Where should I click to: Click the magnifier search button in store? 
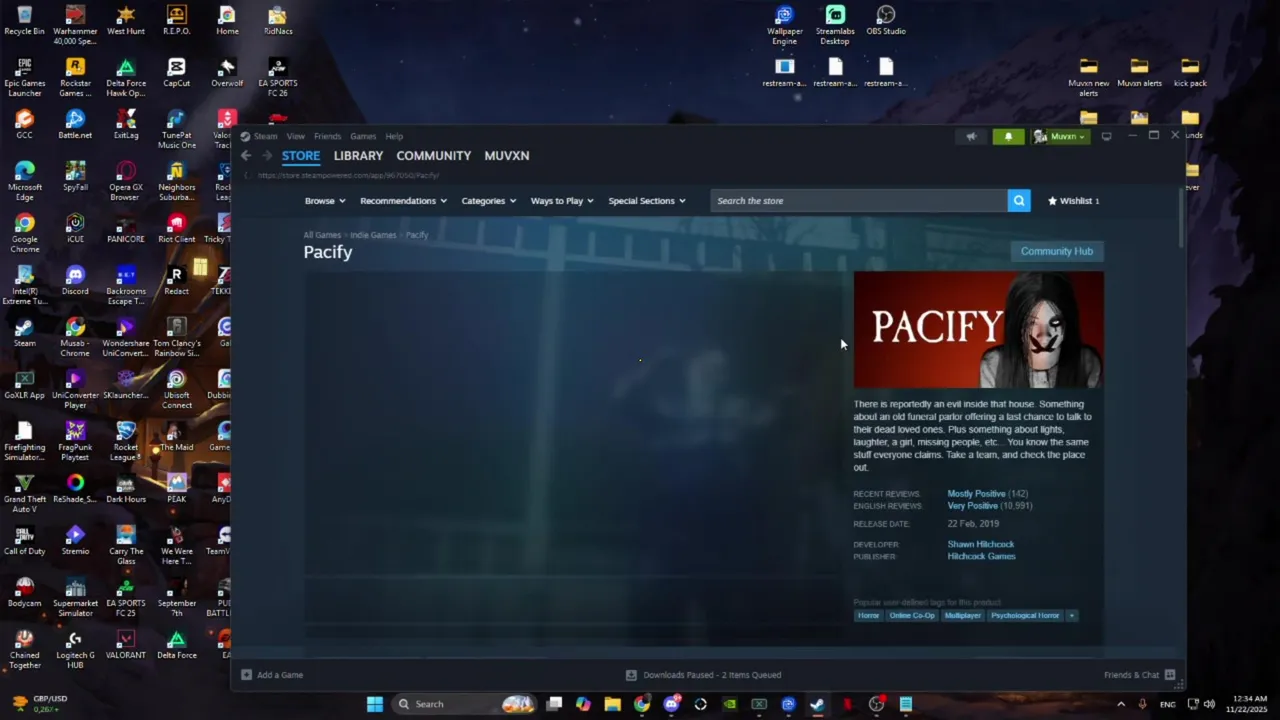click(x=1019, y=201)
